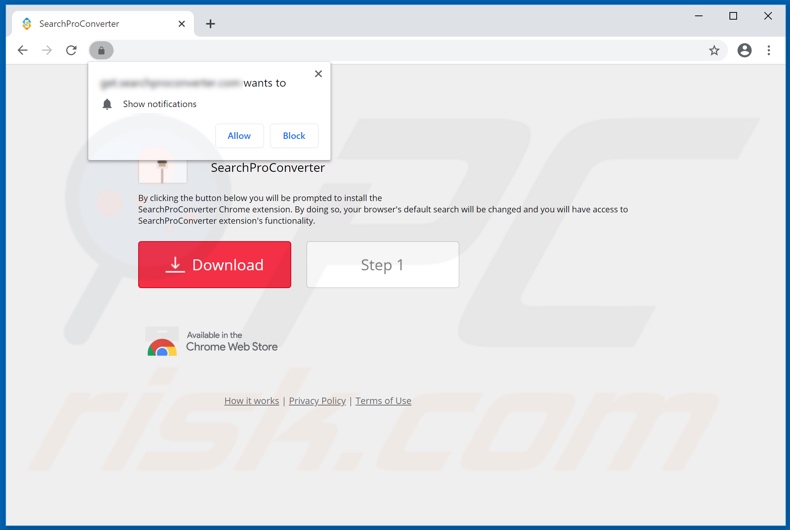Close the Chrome window
790x530 pixels.
click(x=768, y=16)
